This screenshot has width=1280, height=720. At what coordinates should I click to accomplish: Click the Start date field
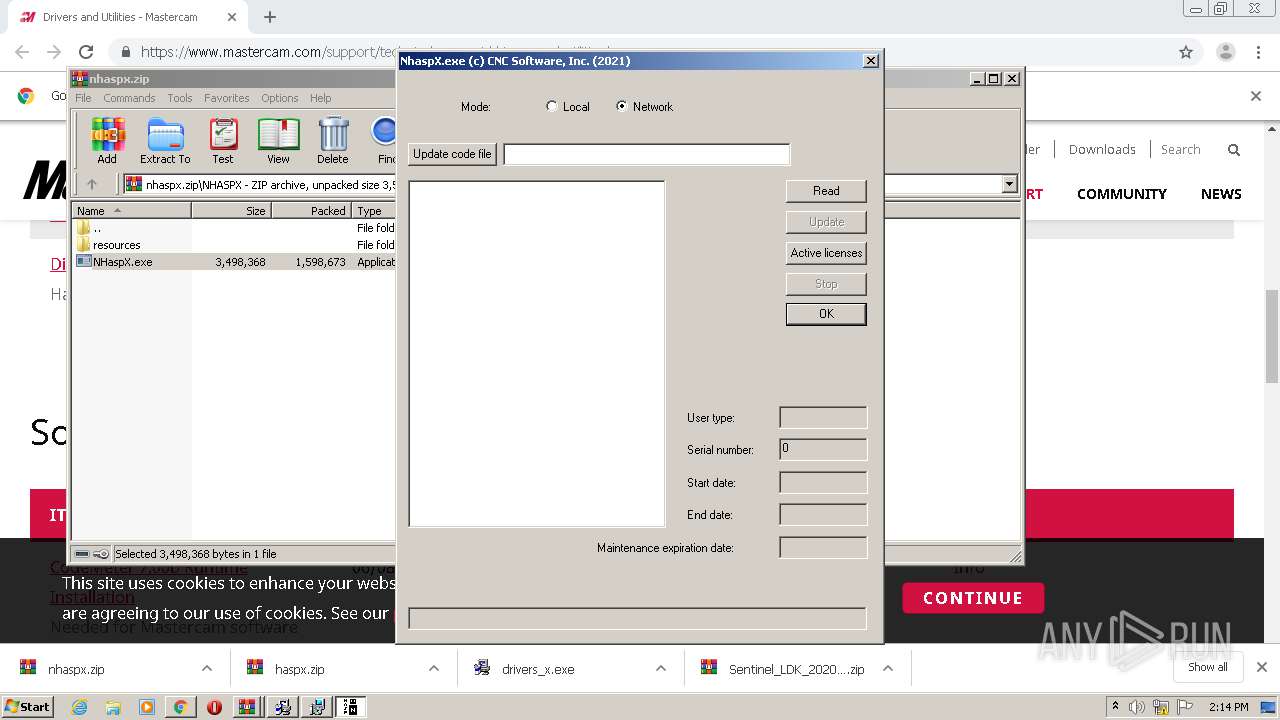823,482
